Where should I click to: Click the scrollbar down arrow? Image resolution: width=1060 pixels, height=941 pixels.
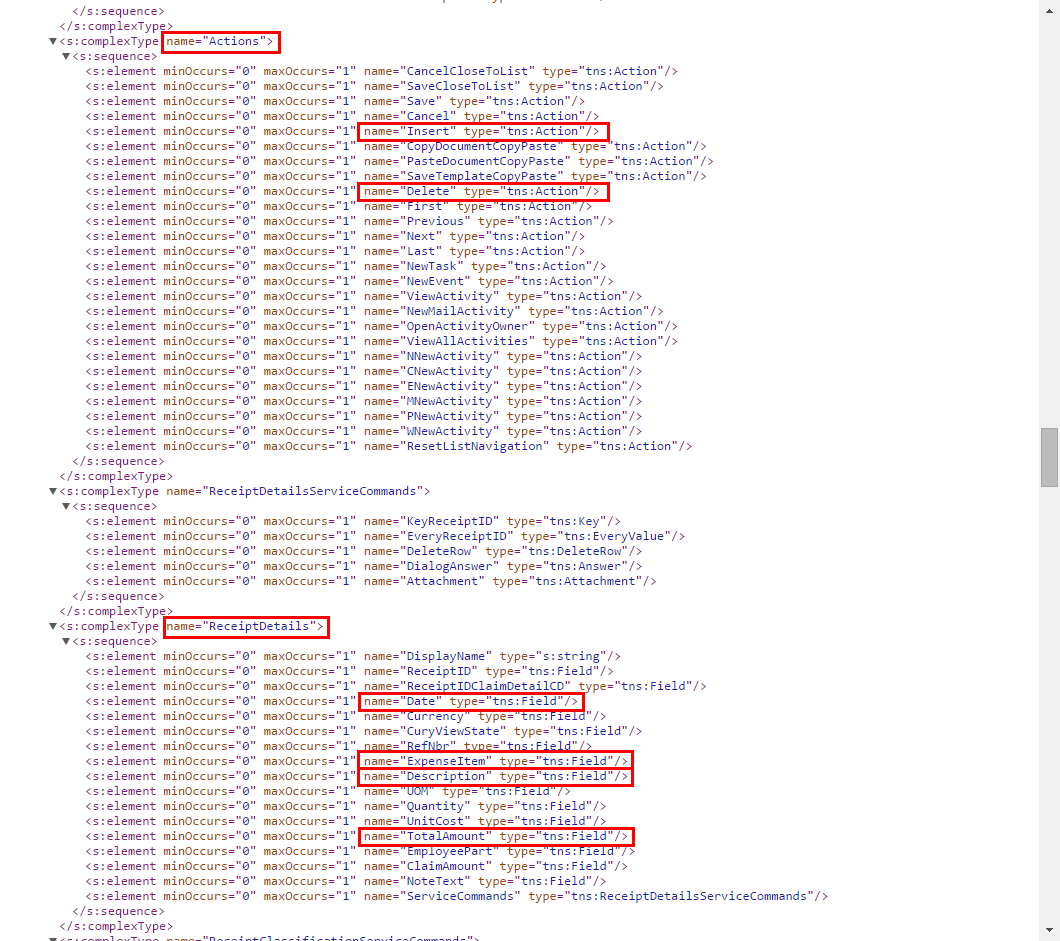(1049, 930)
